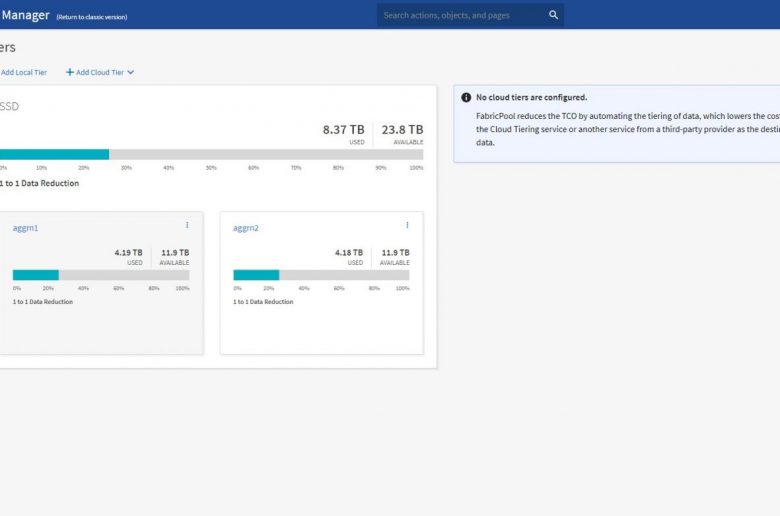Click 11.9 TB available in aggrn2 card
Image resolution: width=780 pixels, height=516 pixels.
click(x=395, y=253)
